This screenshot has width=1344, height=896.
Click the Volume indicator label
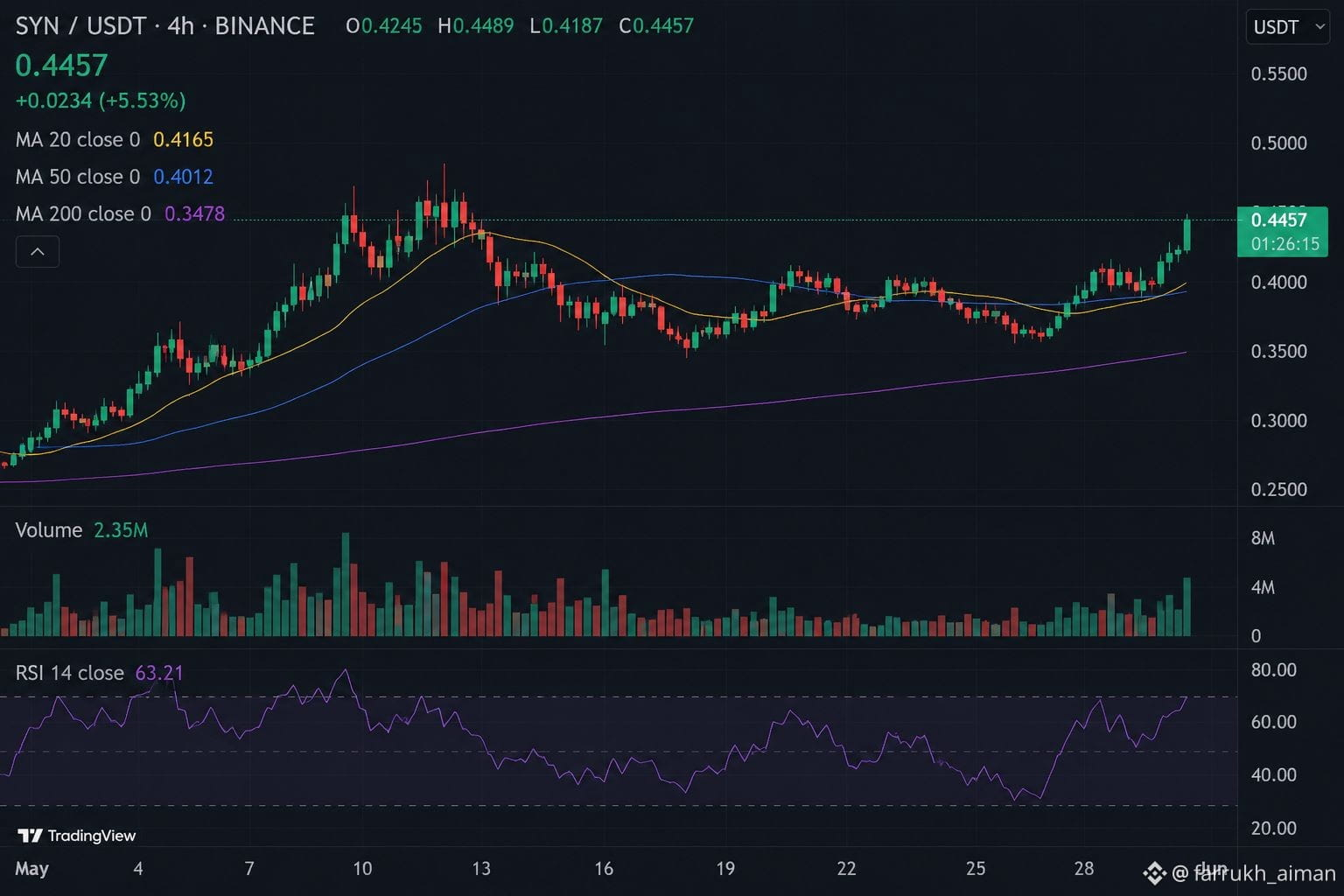click(49, 530)
